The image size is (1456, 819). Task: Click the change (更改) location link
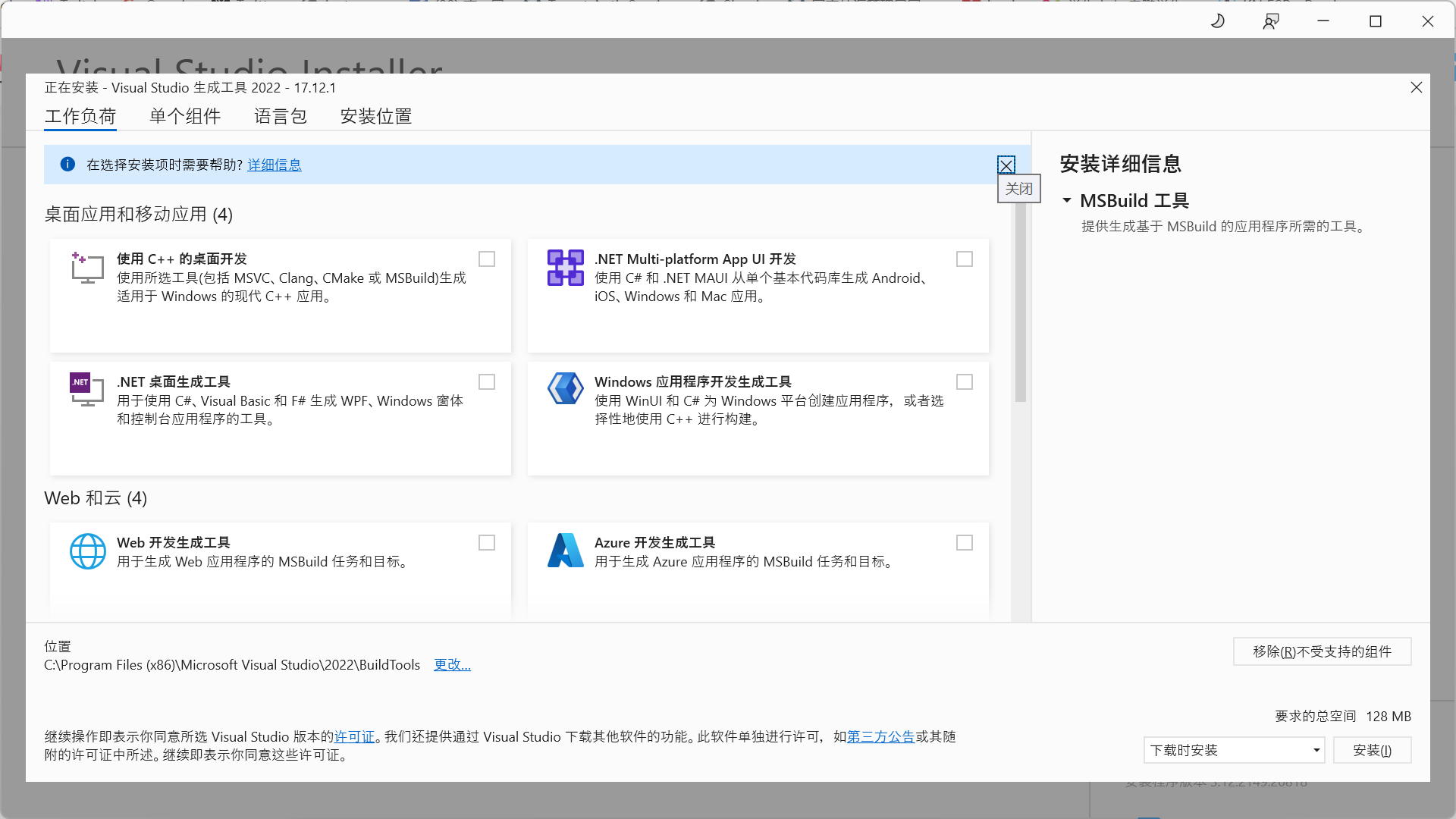click(x=452, y=665)
